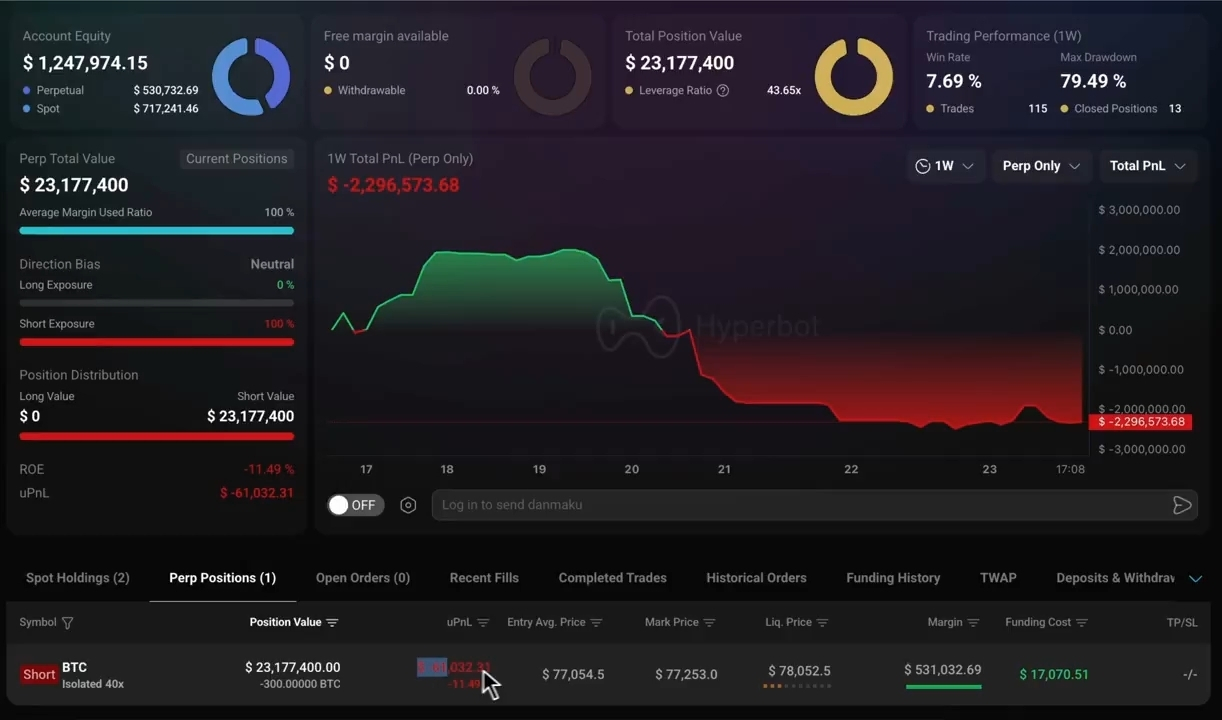This screenshot has width=1222, height=720.
Task: Open the Total PnL dropdown
Action: tap(1147, 166)
